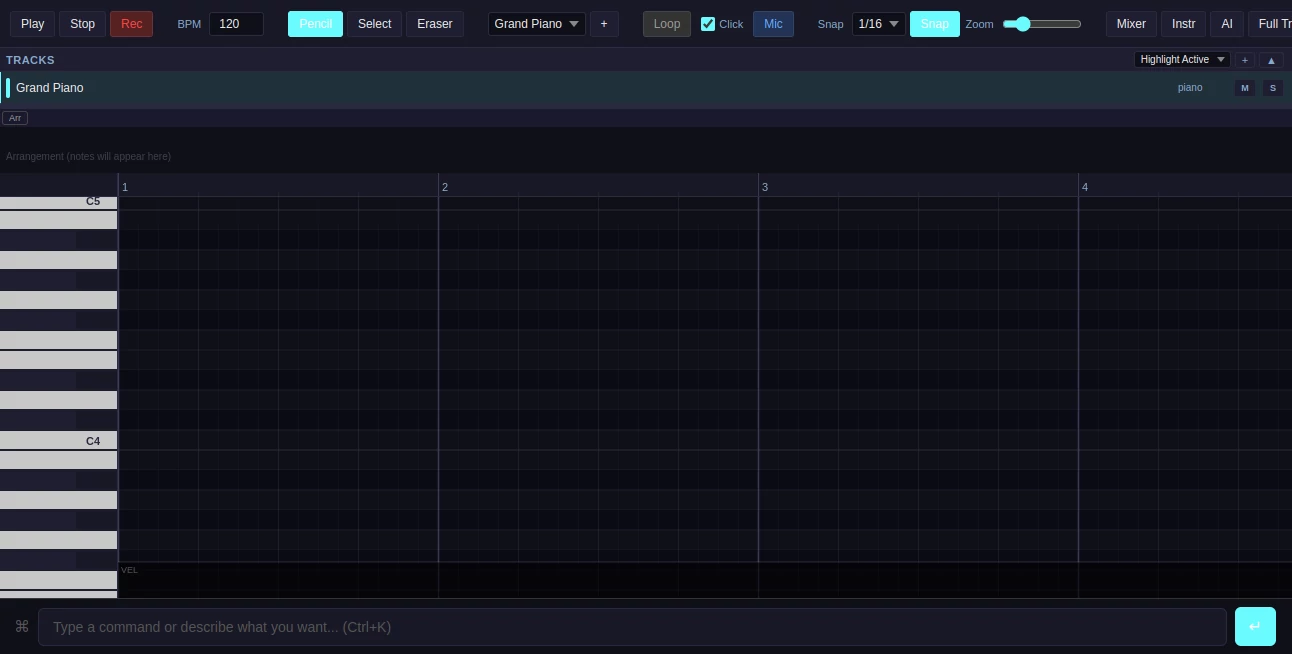Uncheck the metronome Click checkbox
The height and width of the screenshot is (654, 1292).
[x=708, y=24]
